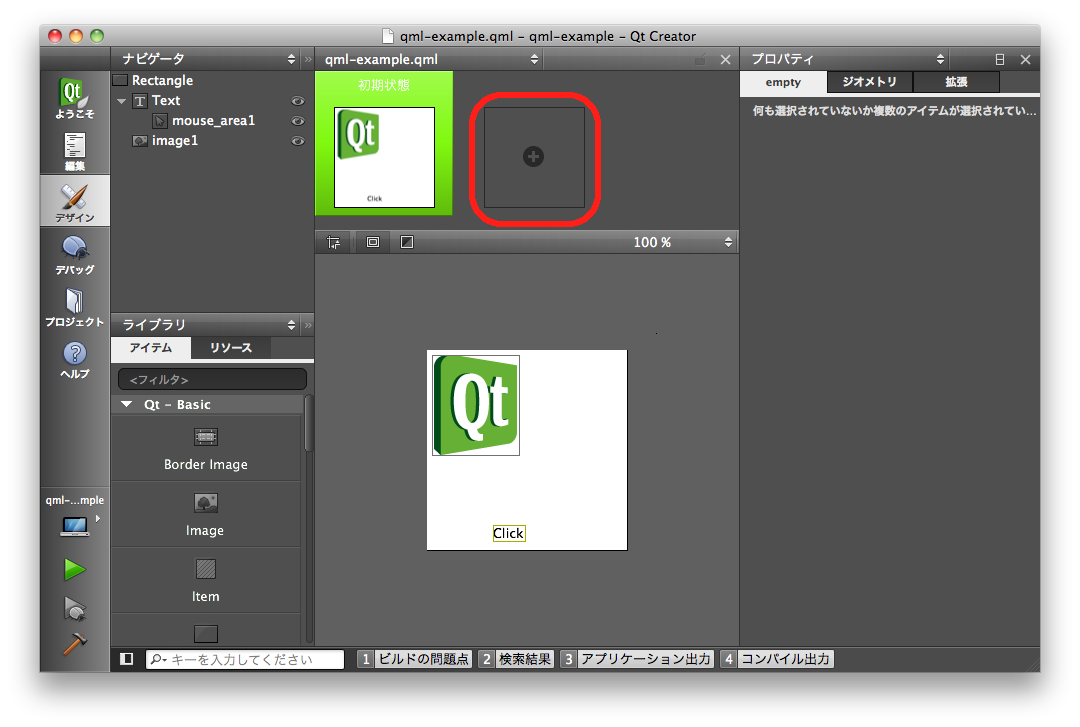This screenshot has width=1080, height=727.
Task: Open the ようこそ welcome mode
Action: point(75,98)
